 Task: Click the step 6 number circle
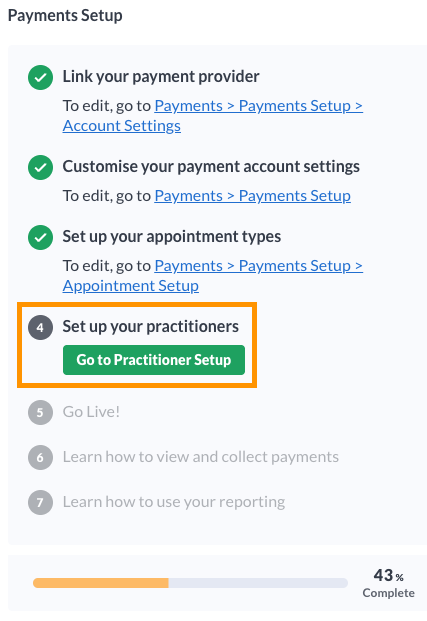(40, 457)
